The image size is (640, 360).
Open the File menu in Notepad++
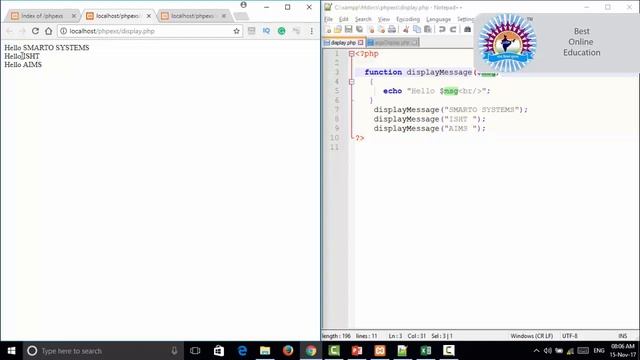[328, 19]
